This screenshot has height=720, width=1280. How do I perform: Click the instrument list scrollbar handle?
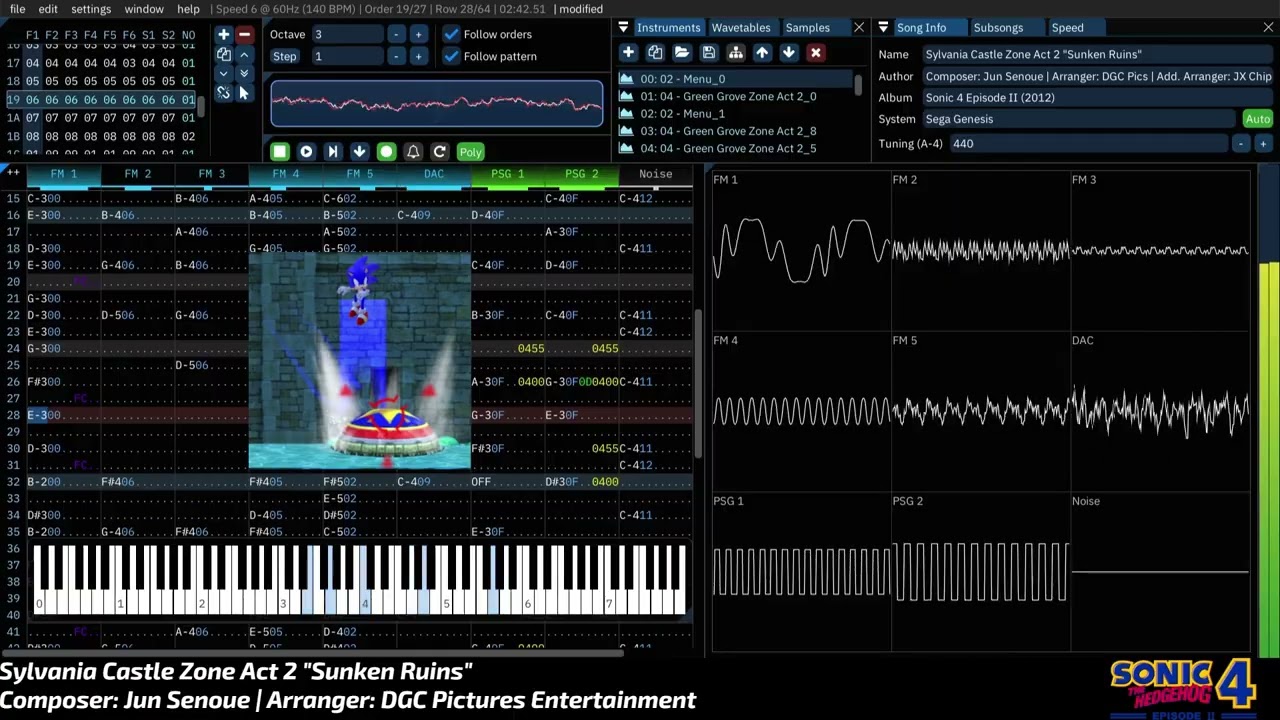[x=857, y=84]
